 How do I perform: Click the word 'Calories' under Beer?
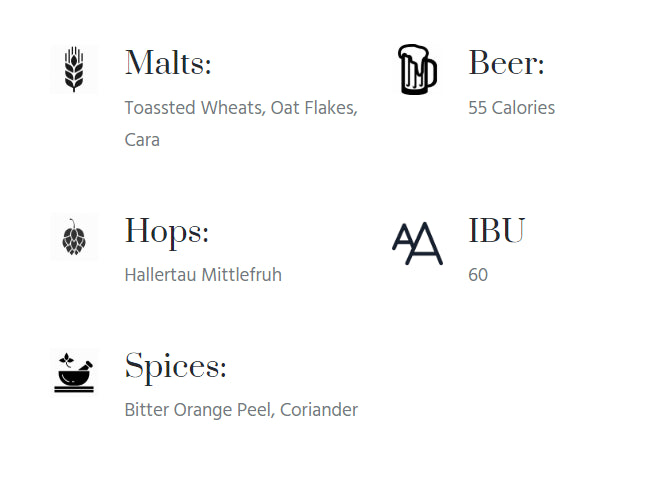[x=523, y=107]
